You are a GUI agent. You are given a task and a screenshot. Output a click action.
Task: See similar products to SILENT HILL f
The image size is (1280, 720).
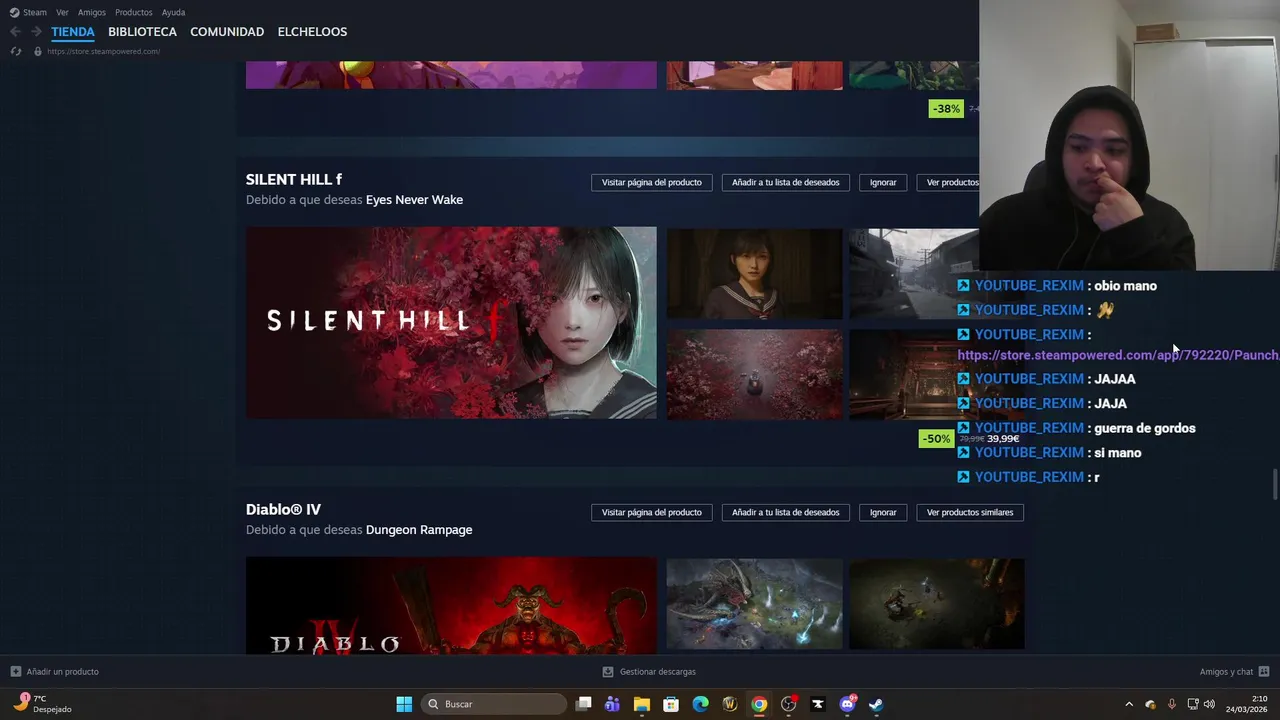coord(948,182)
